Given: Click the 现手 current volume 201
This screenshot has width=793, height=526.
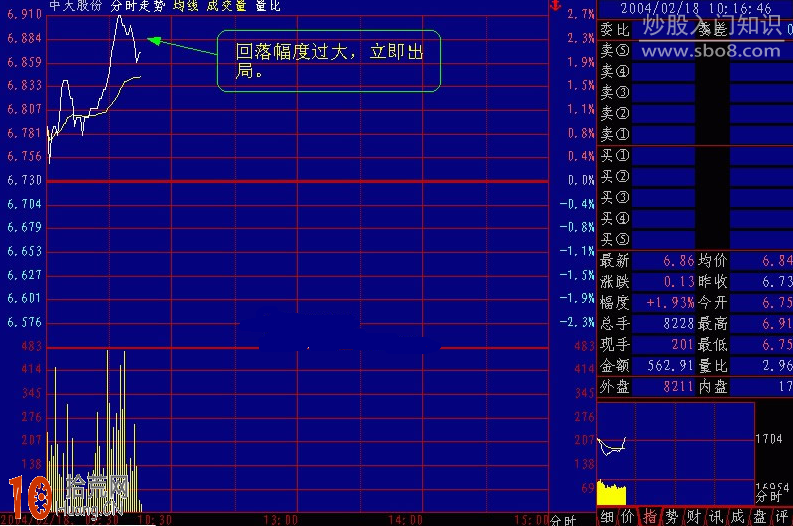Looking at the screenshot, I should tap(683, 345).
